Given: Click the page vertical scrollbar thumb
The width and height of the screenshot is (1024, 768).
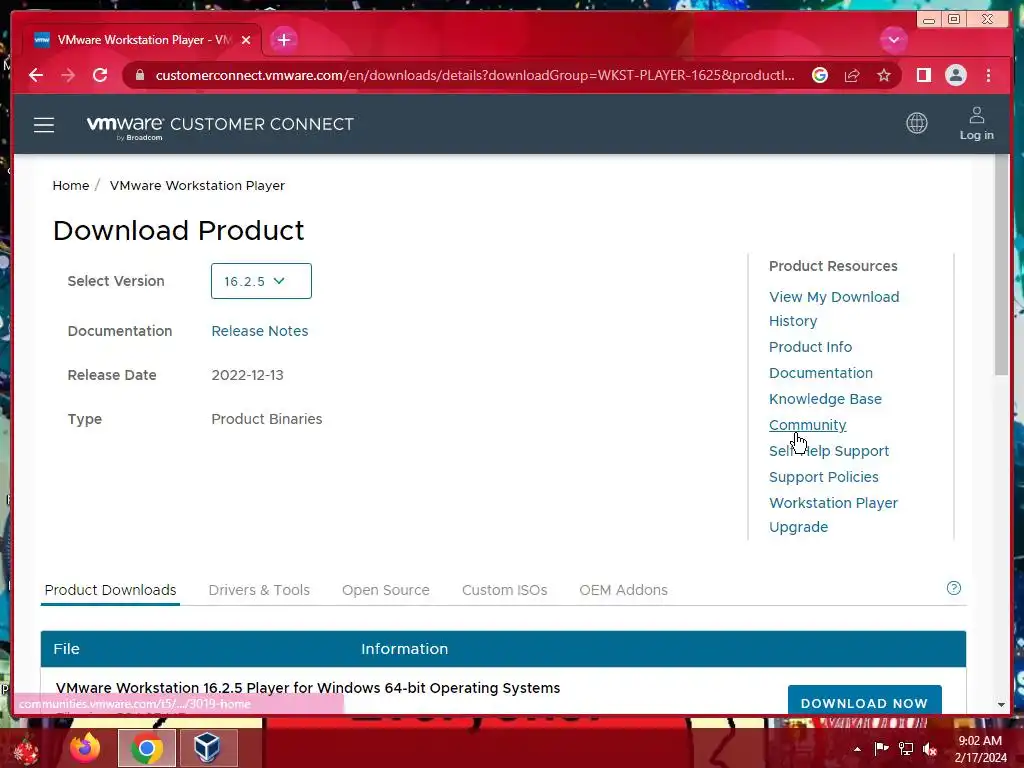Looking at the screenshot, I should pos(1001,266).
